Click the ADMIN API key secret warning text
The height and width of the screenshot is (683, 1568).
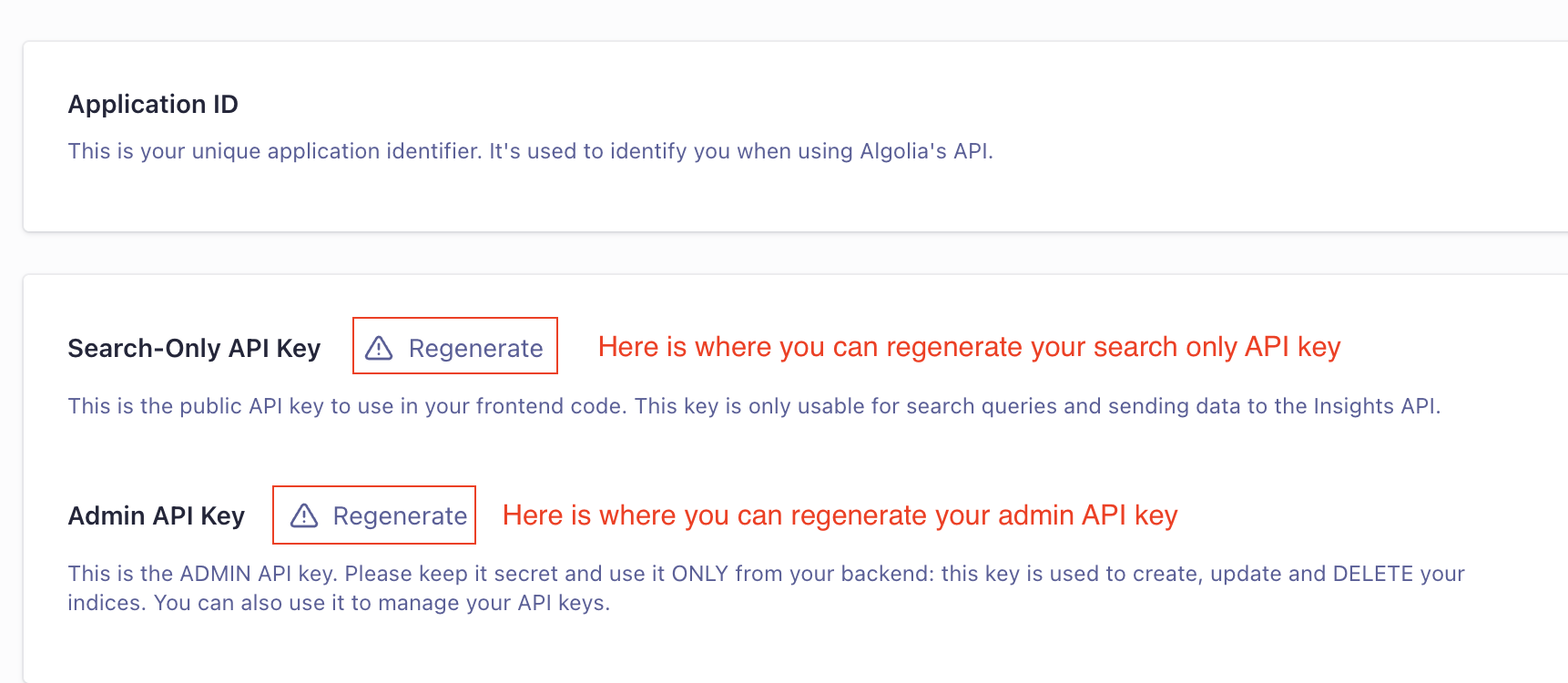pyautogui.click(x=766, y=587)
